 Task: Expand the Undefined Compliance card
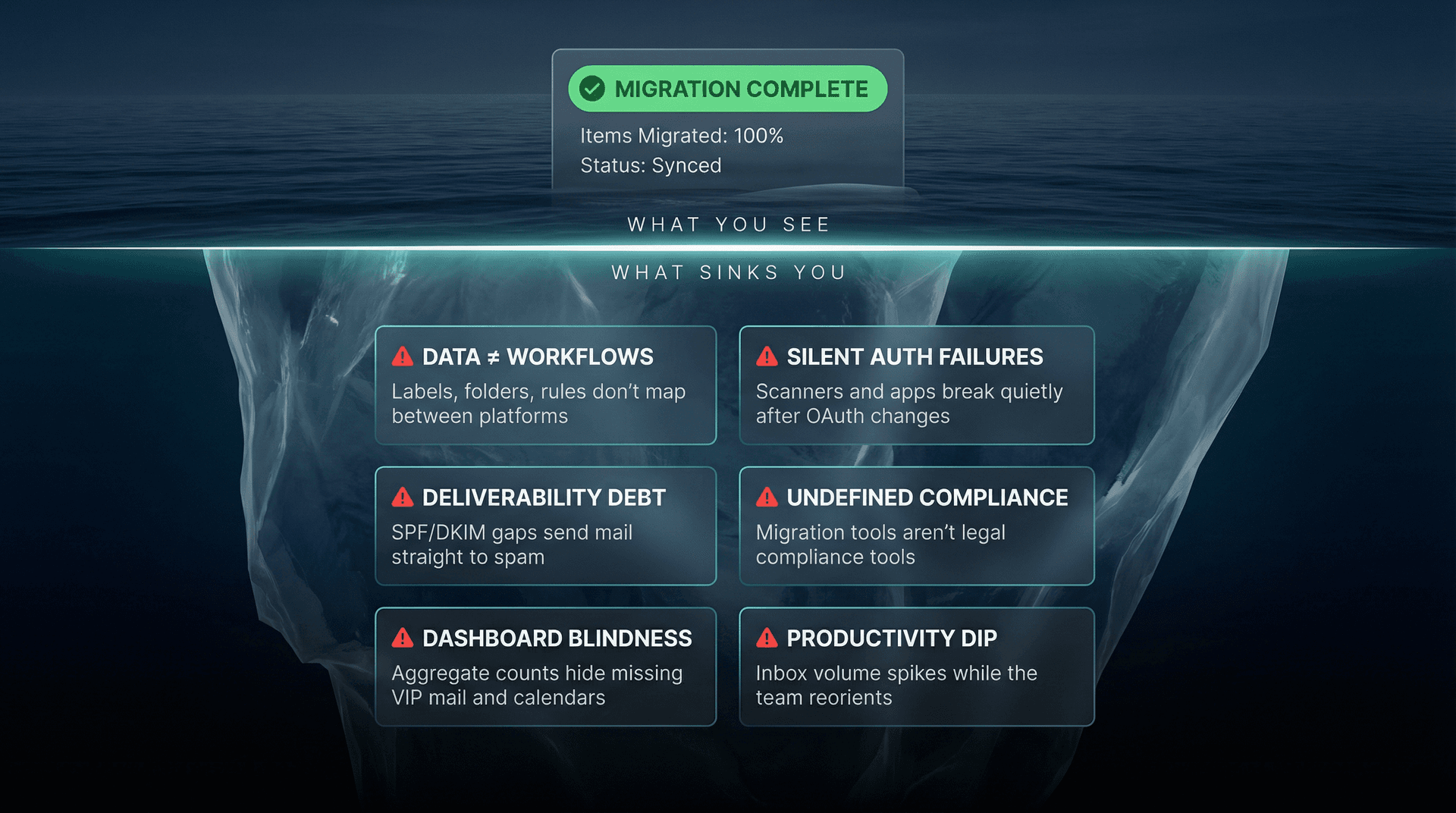(916, 526)
